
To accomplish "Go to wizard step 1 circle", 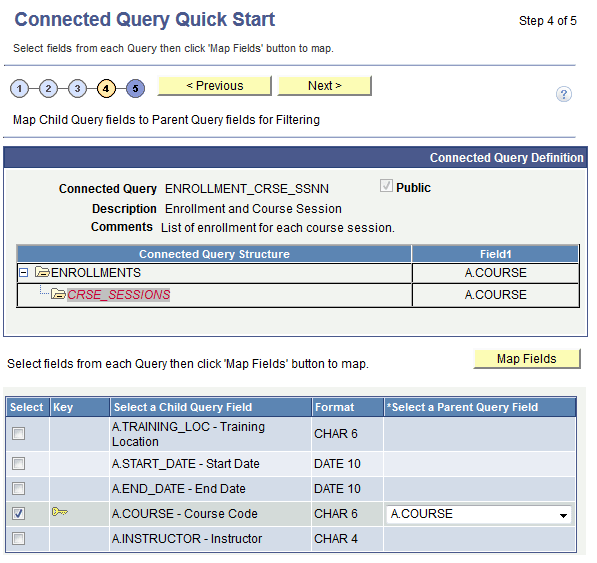I will click(x=19, y=89).
